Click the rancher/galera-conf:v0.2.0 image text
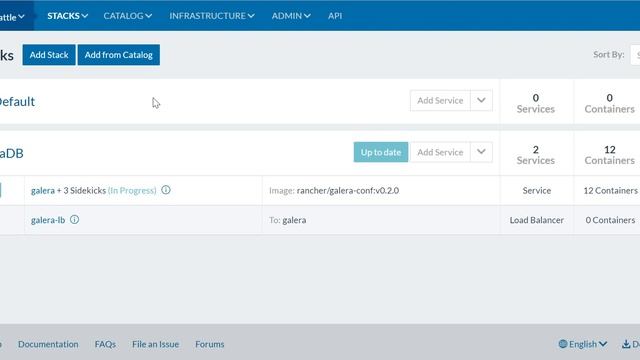This screenshot has width=640, height=360. (348, 191)
